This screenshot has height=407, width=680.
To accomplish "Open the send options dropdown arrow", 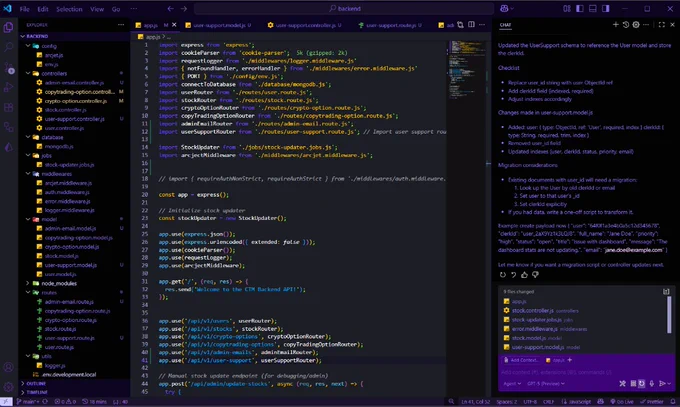I will click(x=669, y=384).
